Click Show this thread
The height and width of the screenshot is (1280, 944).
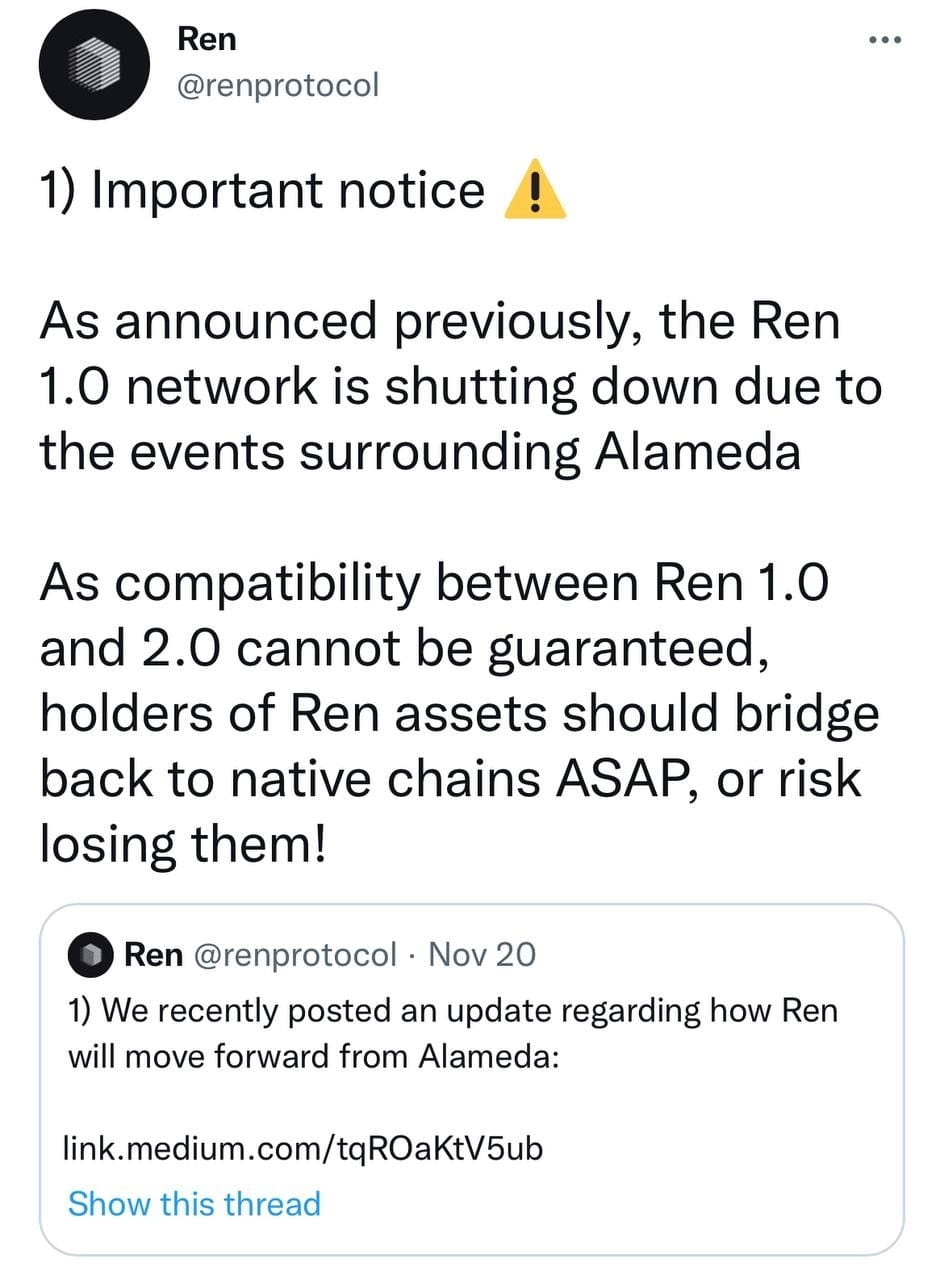click(x=194, y=1204)
